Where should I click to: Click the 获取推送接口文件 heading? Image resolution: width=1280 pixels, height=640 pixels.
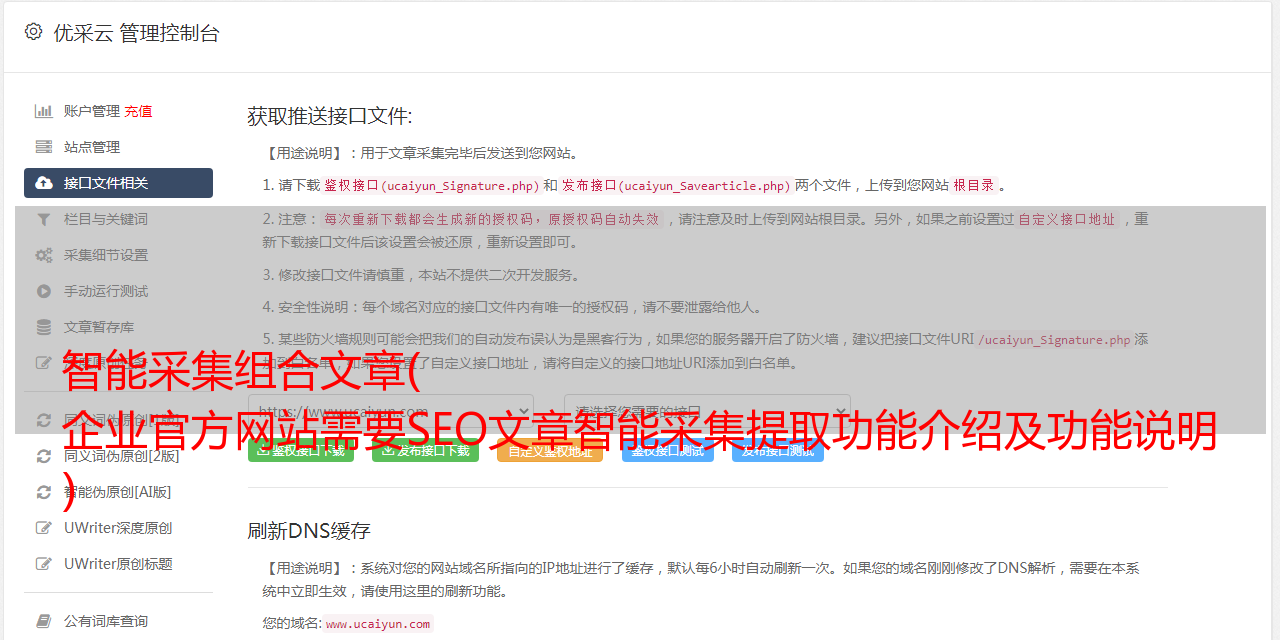330,116
